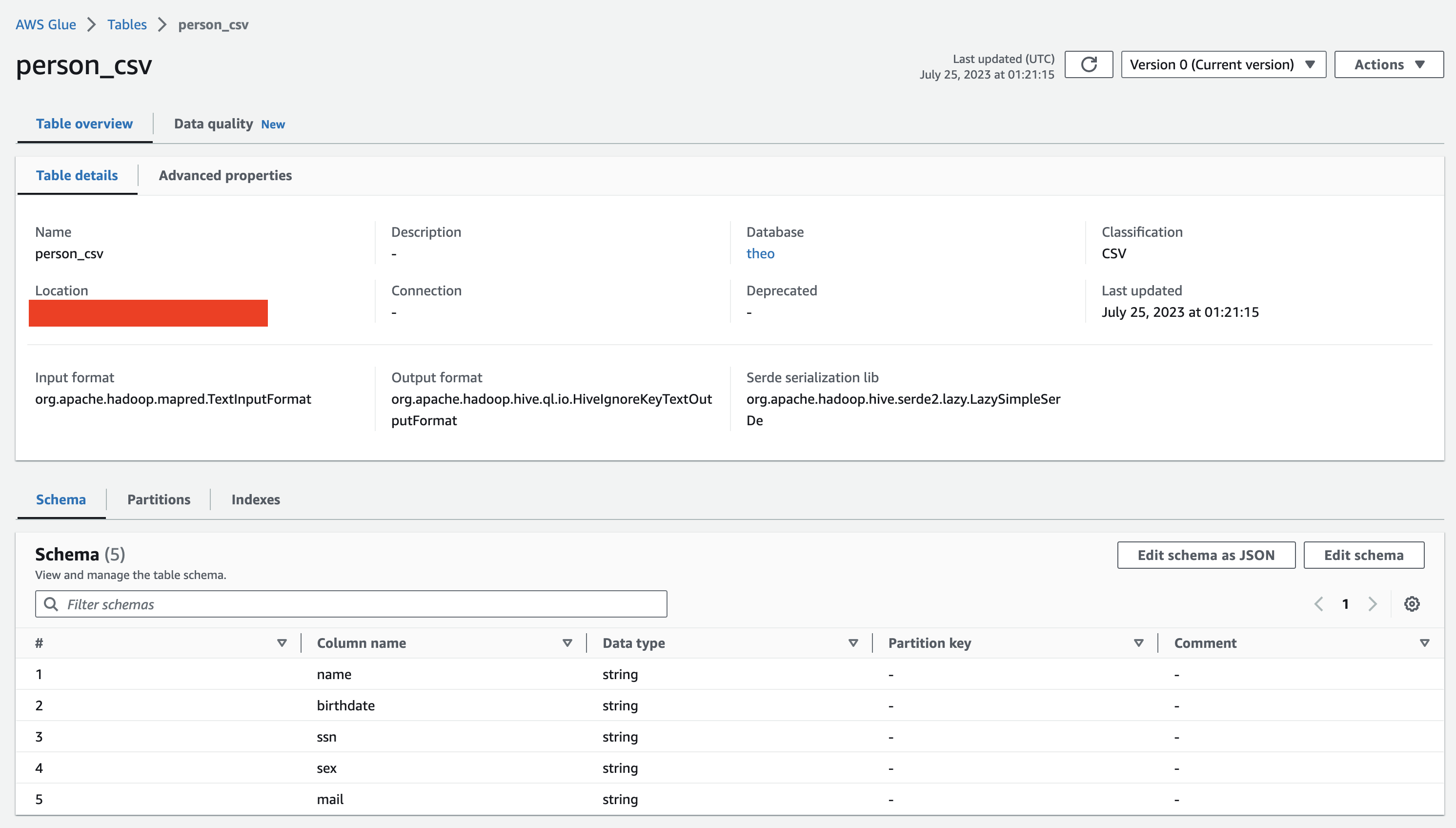1456x828 pixels.
Task: Go to next schema page arrow
Action: (1373, 604)
